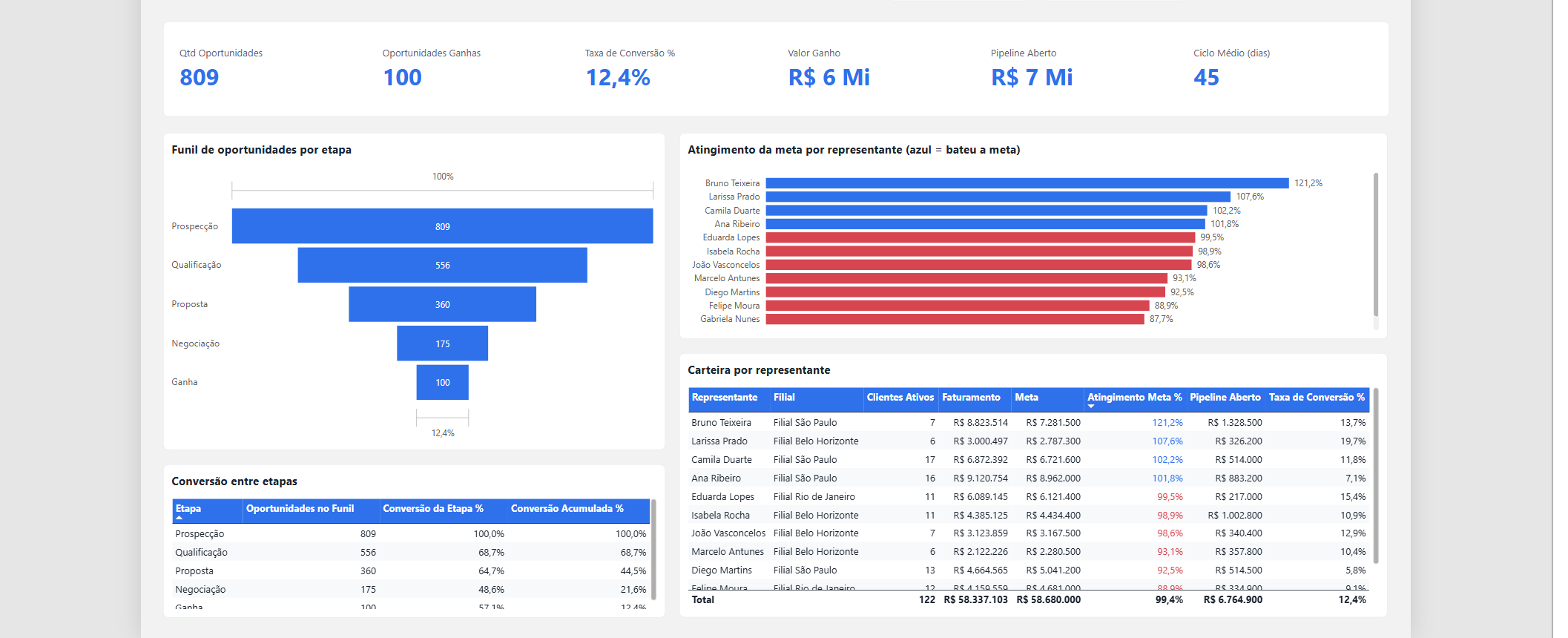Image resolution: width=1568 pixels, height=638 pixels.
Task: Click the sort arrow under the Etapa header
Action: [x=179, y=518]
